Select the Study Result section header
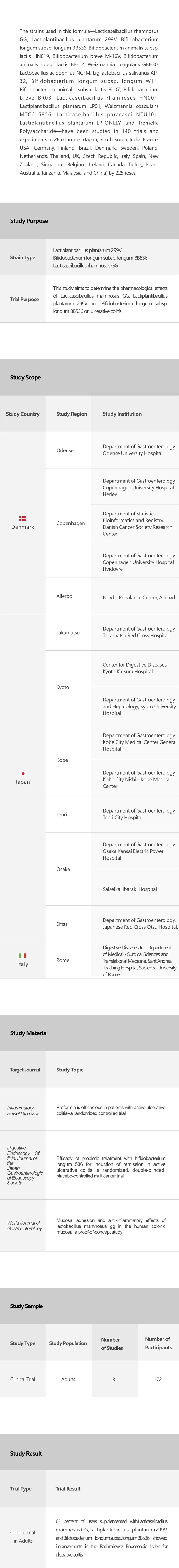The image size is (179, 1568). click(26, 1453)
